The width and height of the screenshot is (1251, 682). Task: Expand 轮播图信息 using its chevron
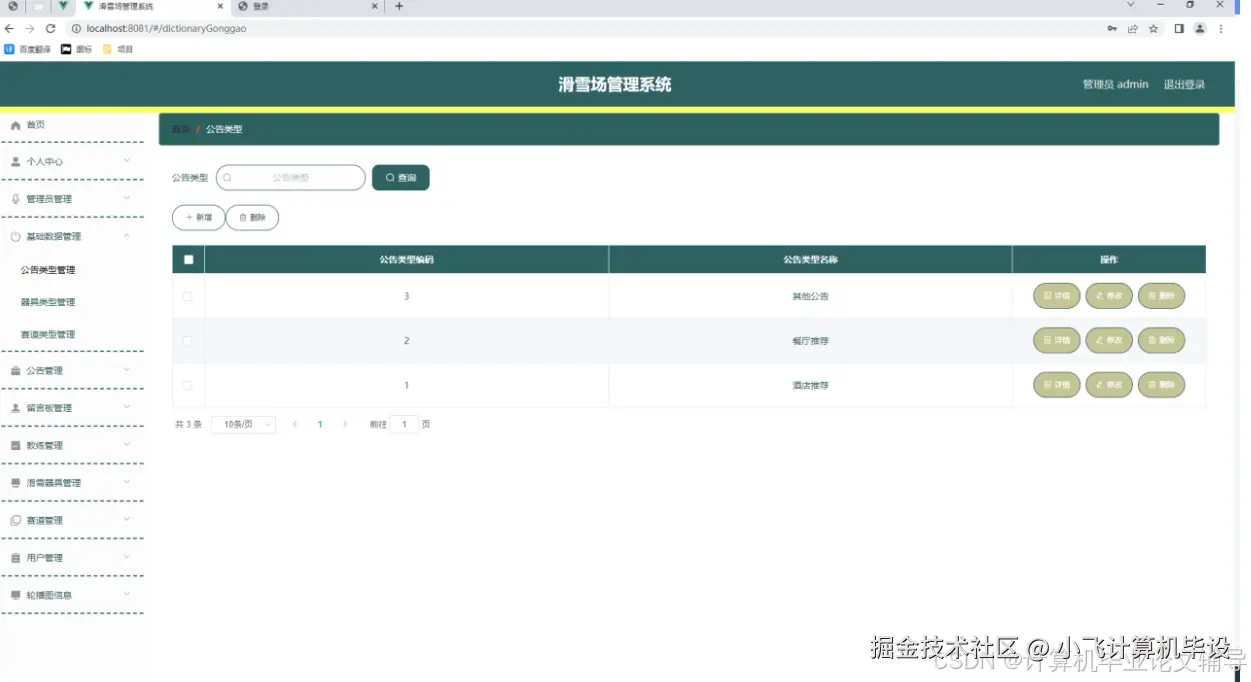[127, 594]
